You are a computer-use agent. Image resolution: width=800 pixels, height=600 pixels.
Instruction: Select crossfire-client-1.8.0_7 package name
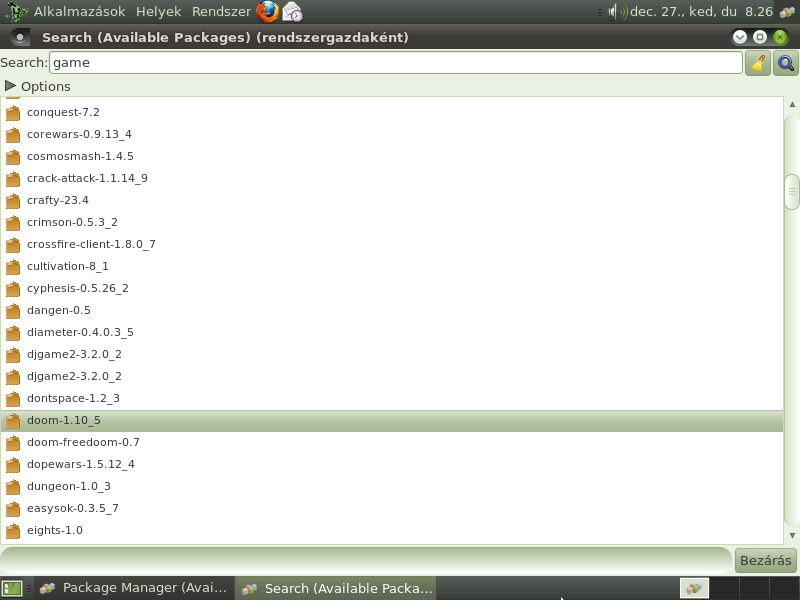91,244
